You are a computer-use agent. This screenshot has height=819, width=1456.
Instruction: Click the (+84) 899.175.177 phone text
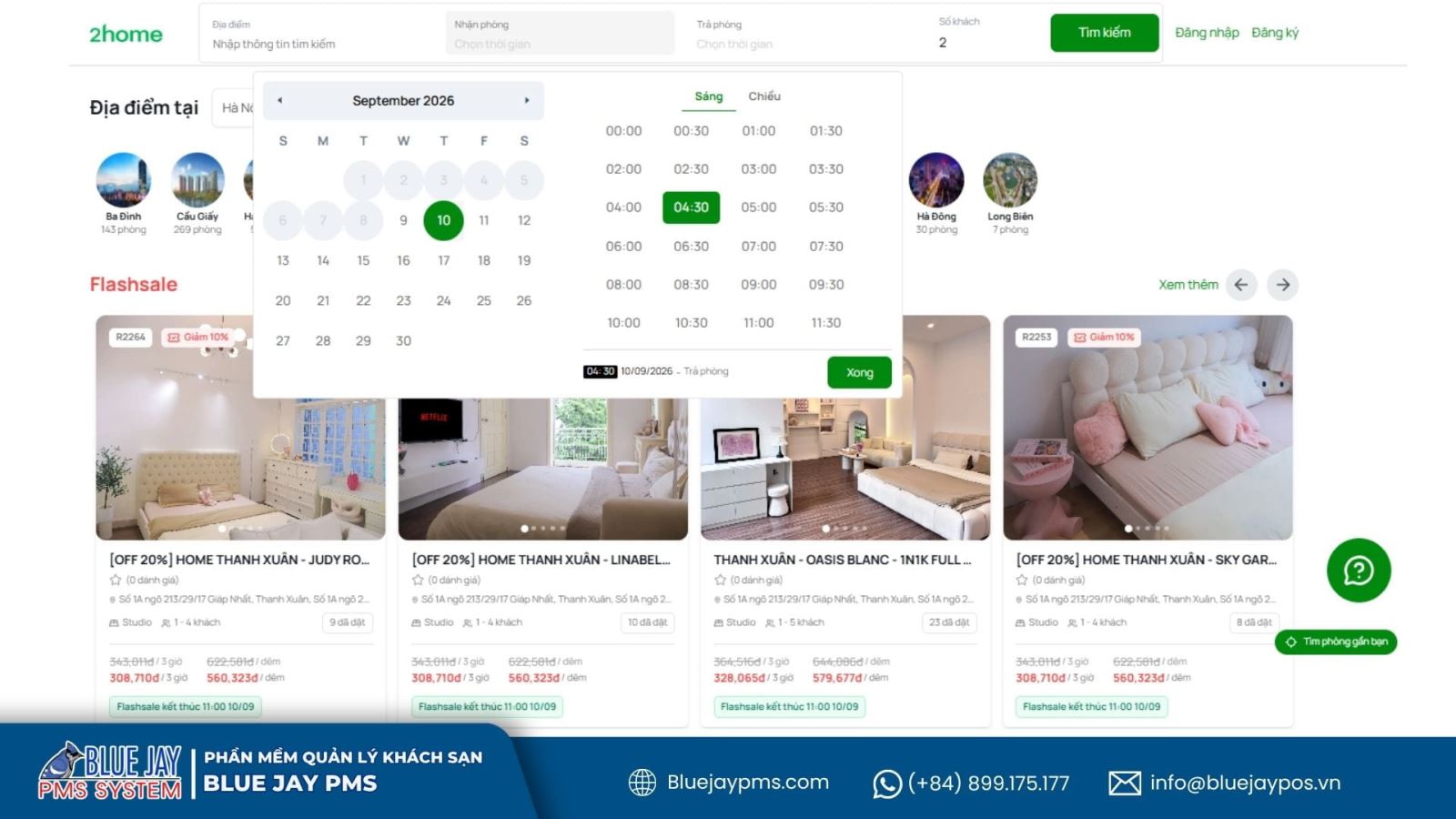988,783
